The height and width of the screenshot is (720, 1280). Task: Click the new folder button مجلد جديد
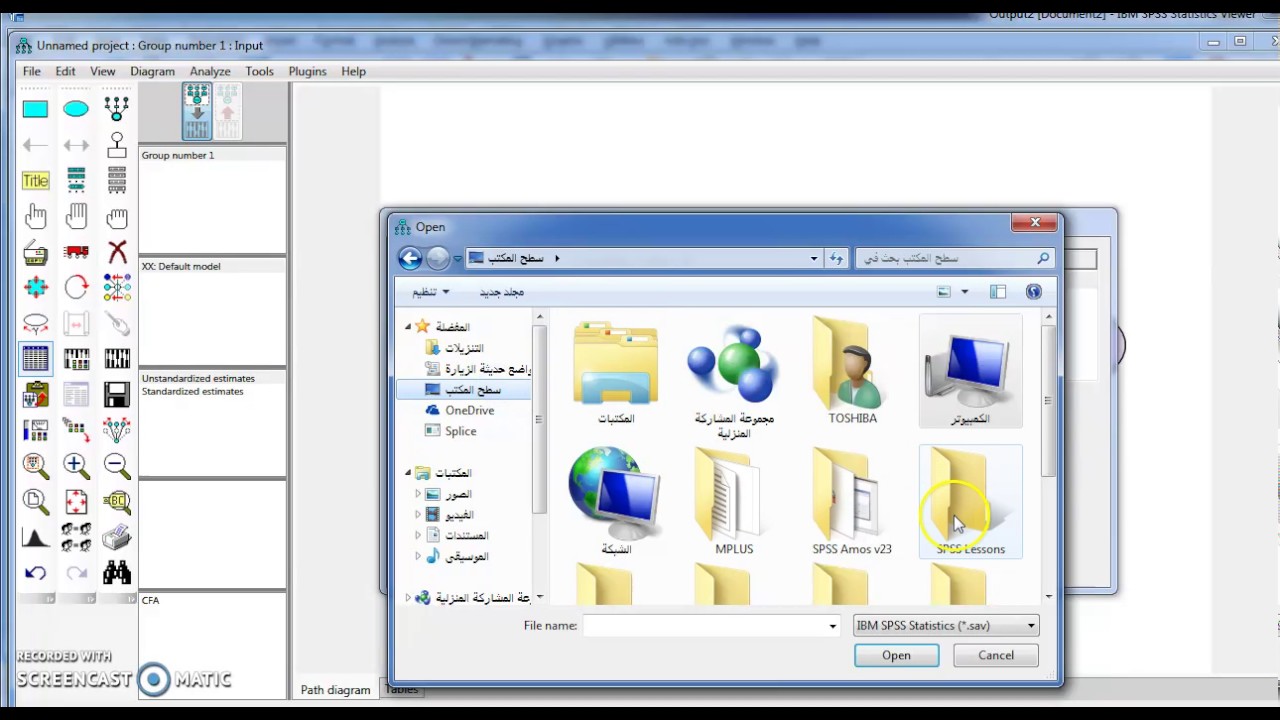501,292
